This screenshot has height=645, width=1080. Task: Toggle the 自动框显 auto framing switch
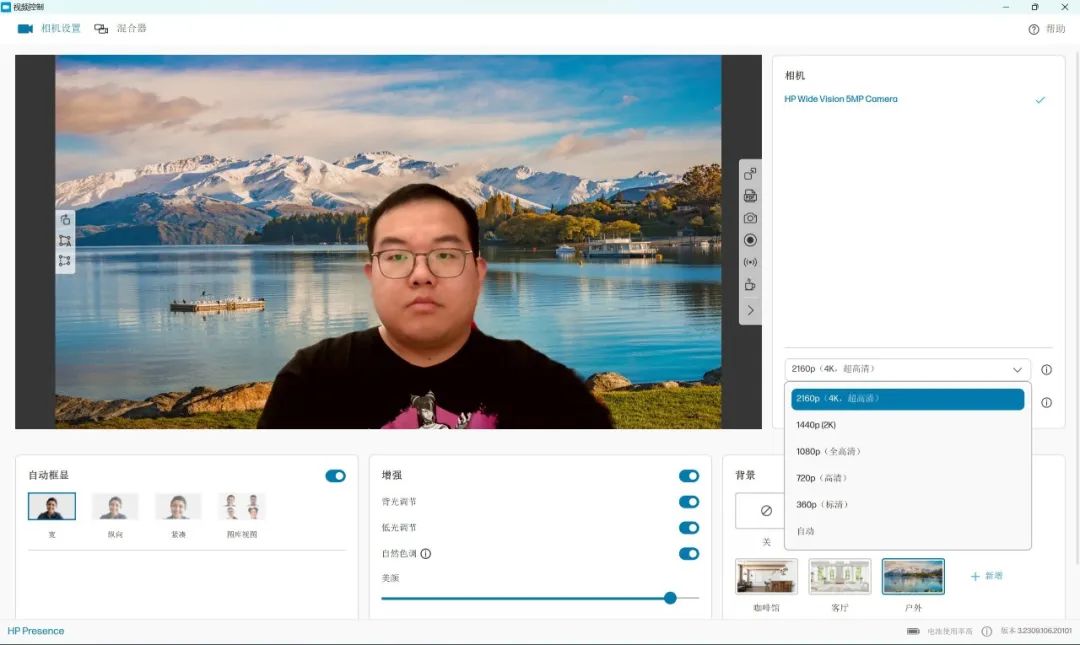click(335, 476)
